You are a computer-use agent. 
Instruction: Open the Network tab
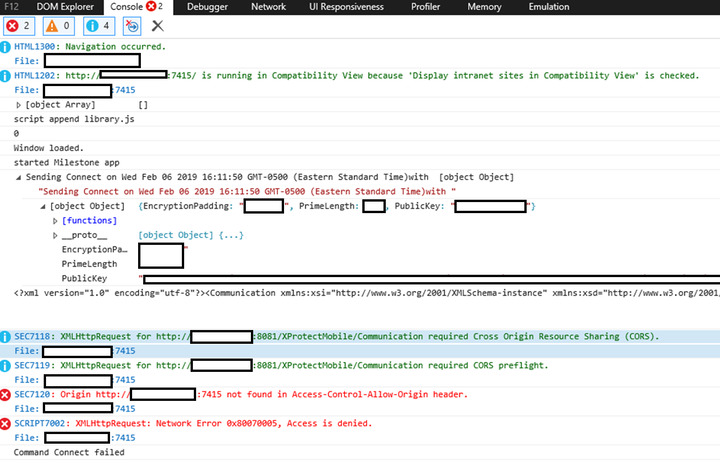(268, 7)
